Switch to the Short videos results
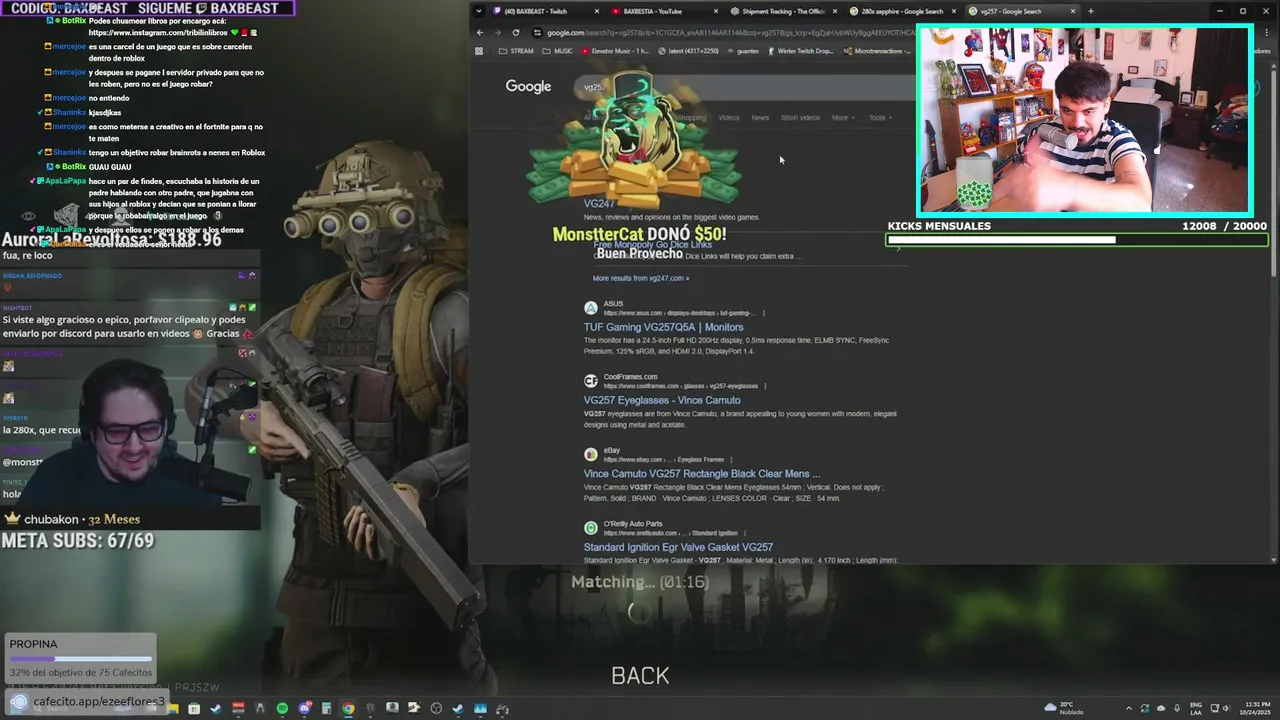Viewport: 1280px width, 720px height. point(800,118)
